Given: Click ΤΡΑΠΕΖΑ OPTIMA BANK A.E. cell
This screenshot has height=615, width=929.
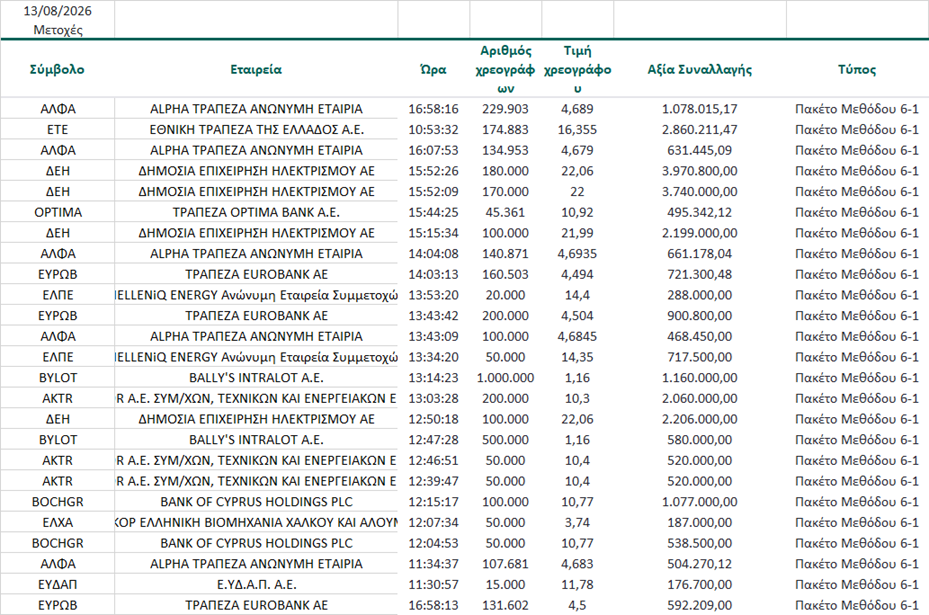Looking at the screenshot, I should click(x=256, y=213).
